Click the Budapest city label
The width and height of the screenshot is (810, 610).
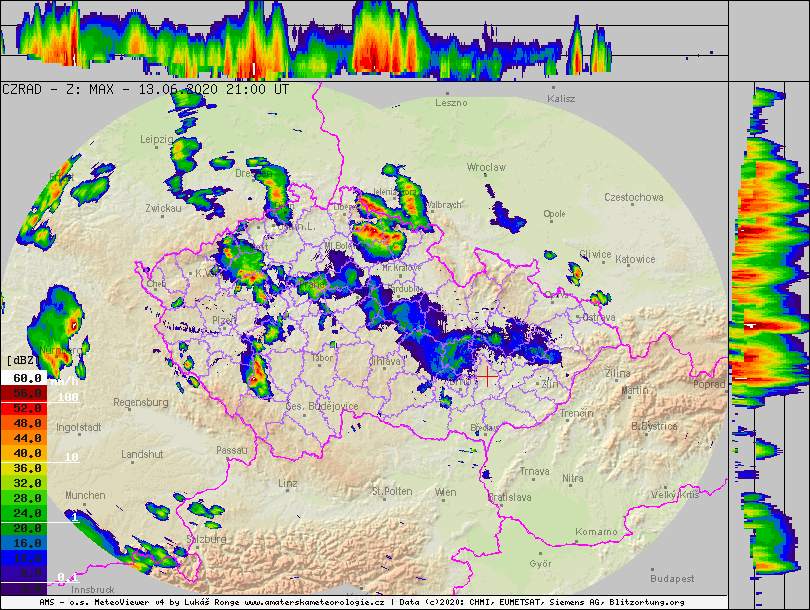pyautogui.click(x=672, y=579)
